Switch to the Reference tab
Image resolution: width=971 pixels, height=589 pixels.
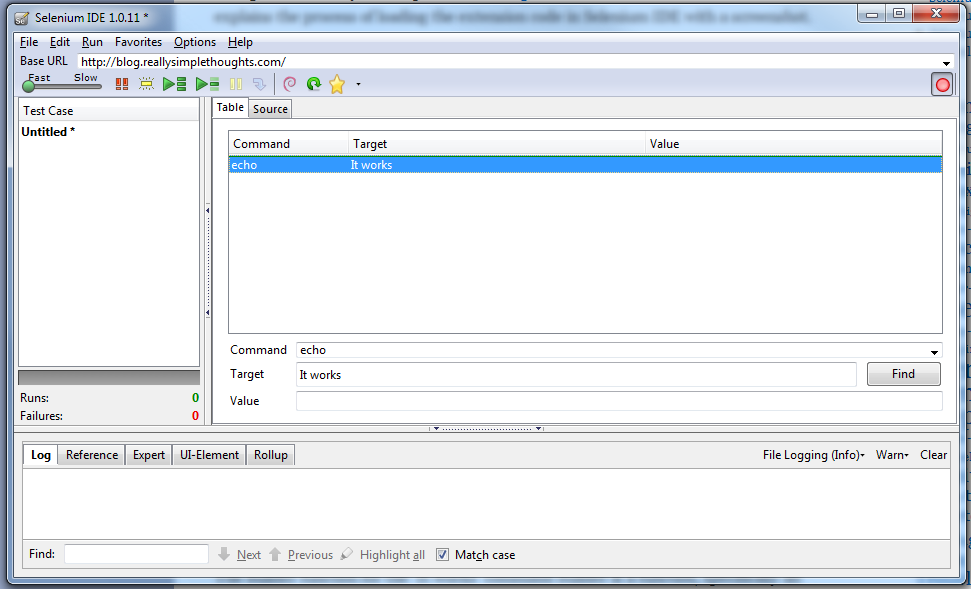tap(92, 455)
